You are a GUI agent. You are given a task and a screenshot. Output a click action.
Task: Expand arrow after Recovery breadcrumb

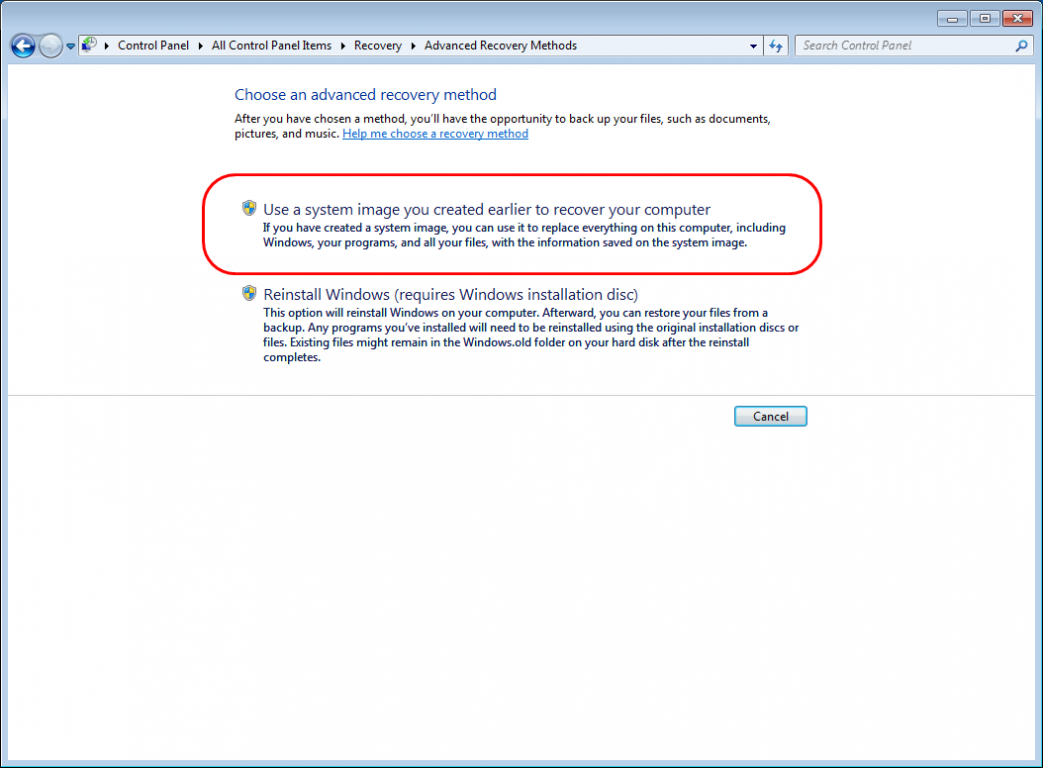pyautogui.click(x=413, y=46)
